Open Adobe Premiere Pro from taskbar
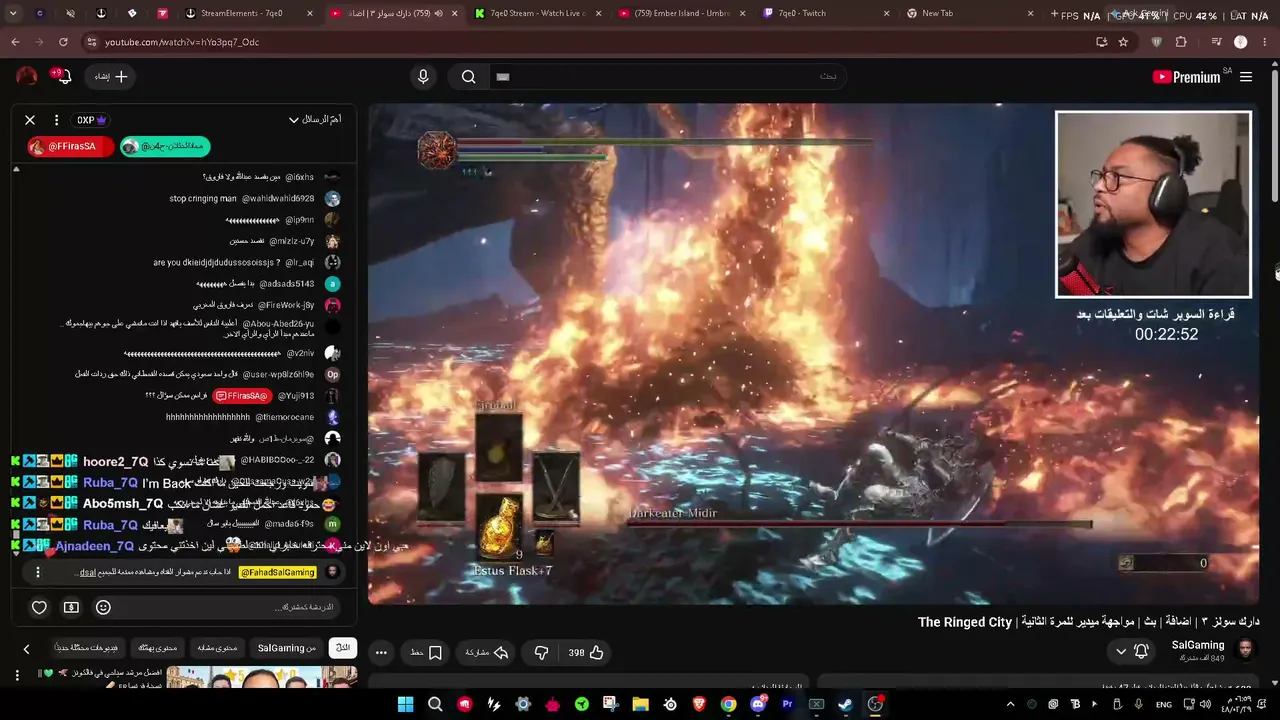 coord(787,704)
